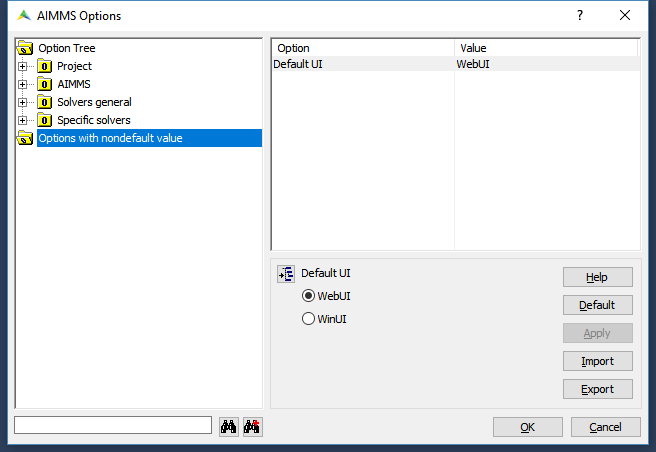The width and height of the screenshot is (656, 452).
Task: Click the Project folder icon
Action: tap(44, 66)
